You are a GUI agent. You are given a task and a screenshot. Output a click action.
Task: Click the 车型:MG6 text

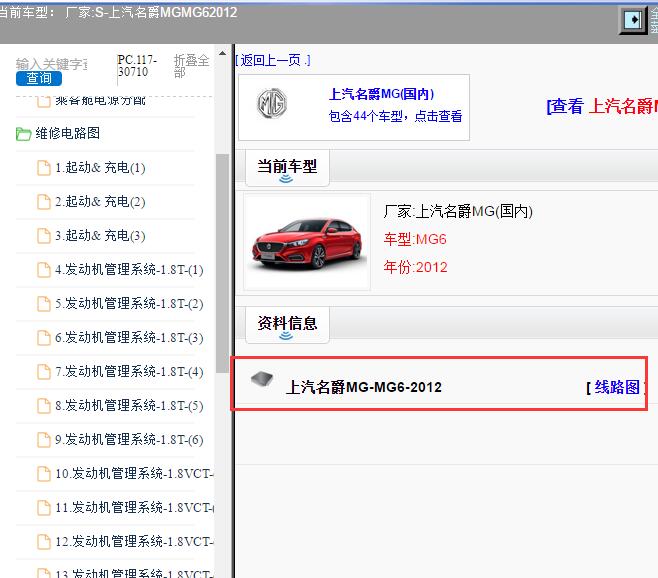click(x=415, y=239)
